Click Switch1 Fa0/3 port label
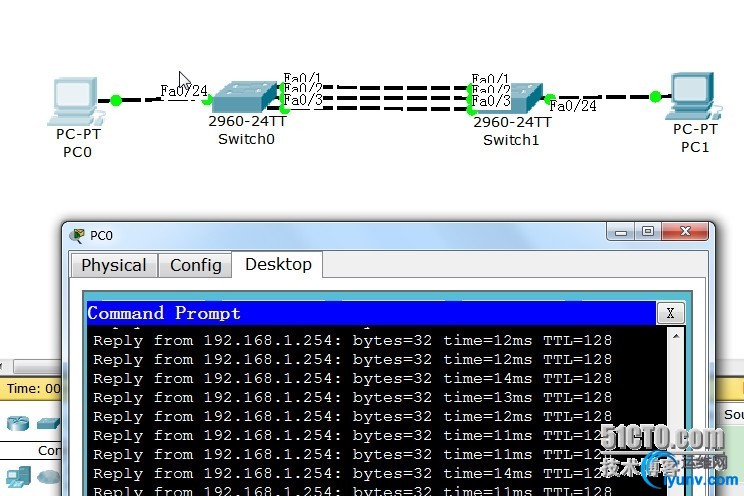The image size is (744, 496). pyautogui.click(x=491, y=101)
